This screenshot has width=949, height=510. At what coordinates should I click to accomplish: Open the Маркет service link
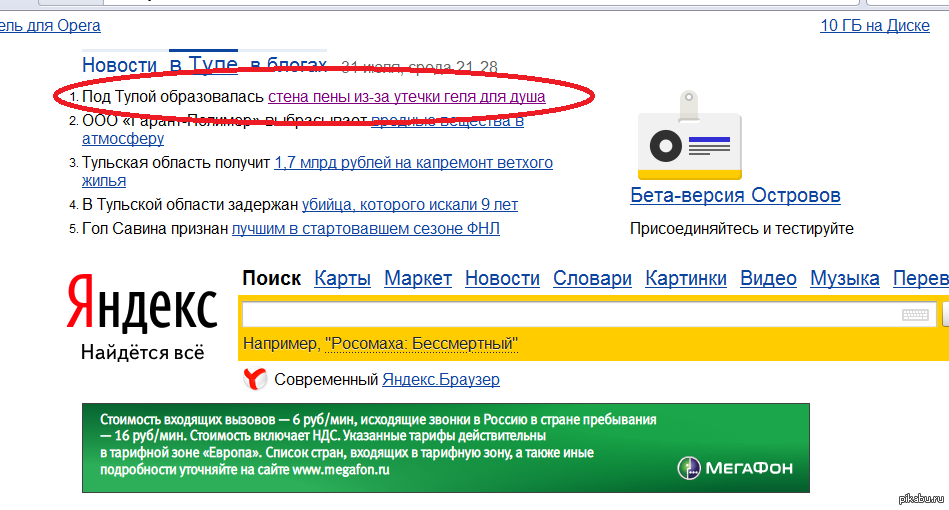(418, 279)
